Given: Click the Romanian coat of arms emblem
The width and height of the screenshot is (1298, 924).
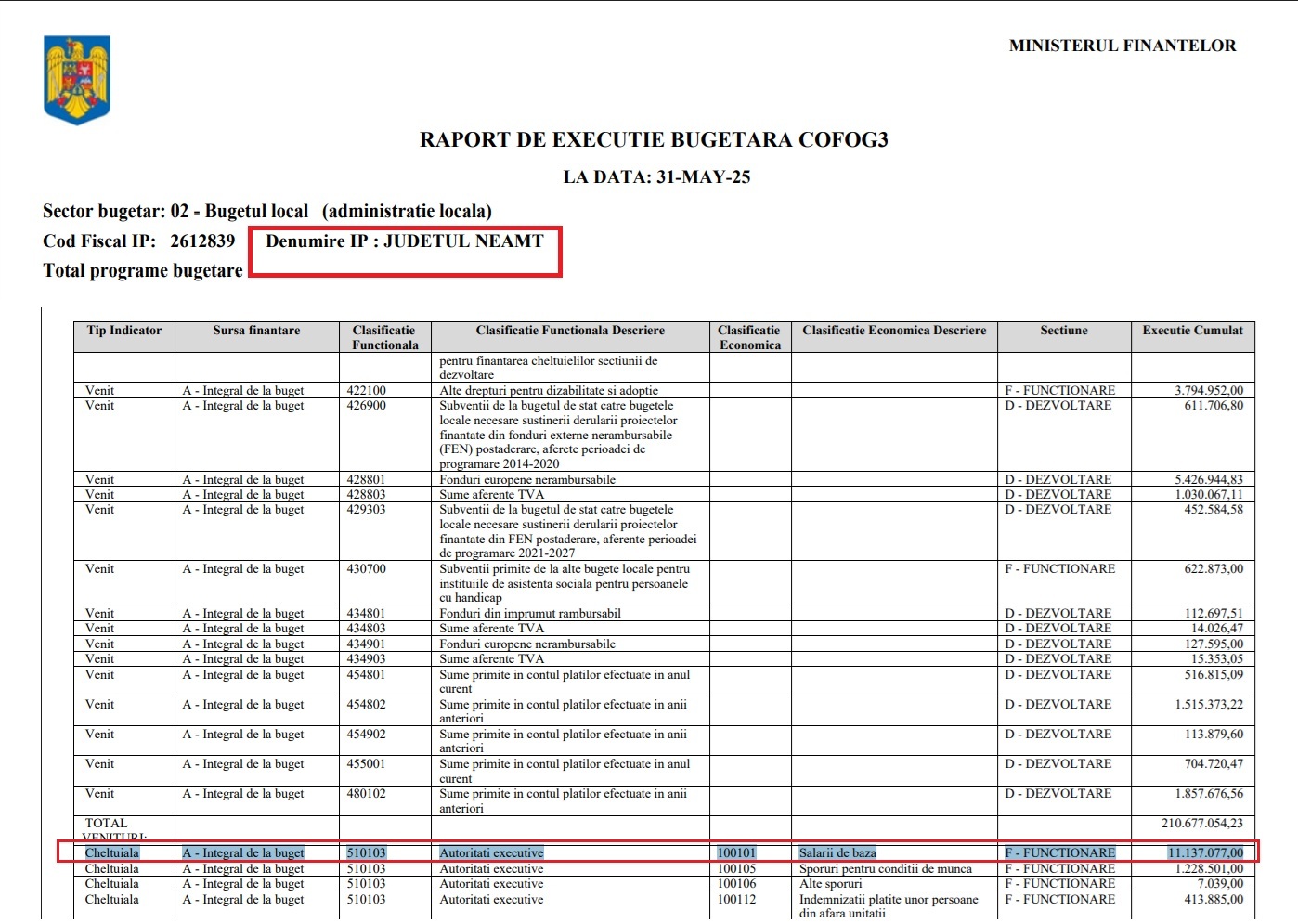Looking at the screenshot, I should 77,80.
